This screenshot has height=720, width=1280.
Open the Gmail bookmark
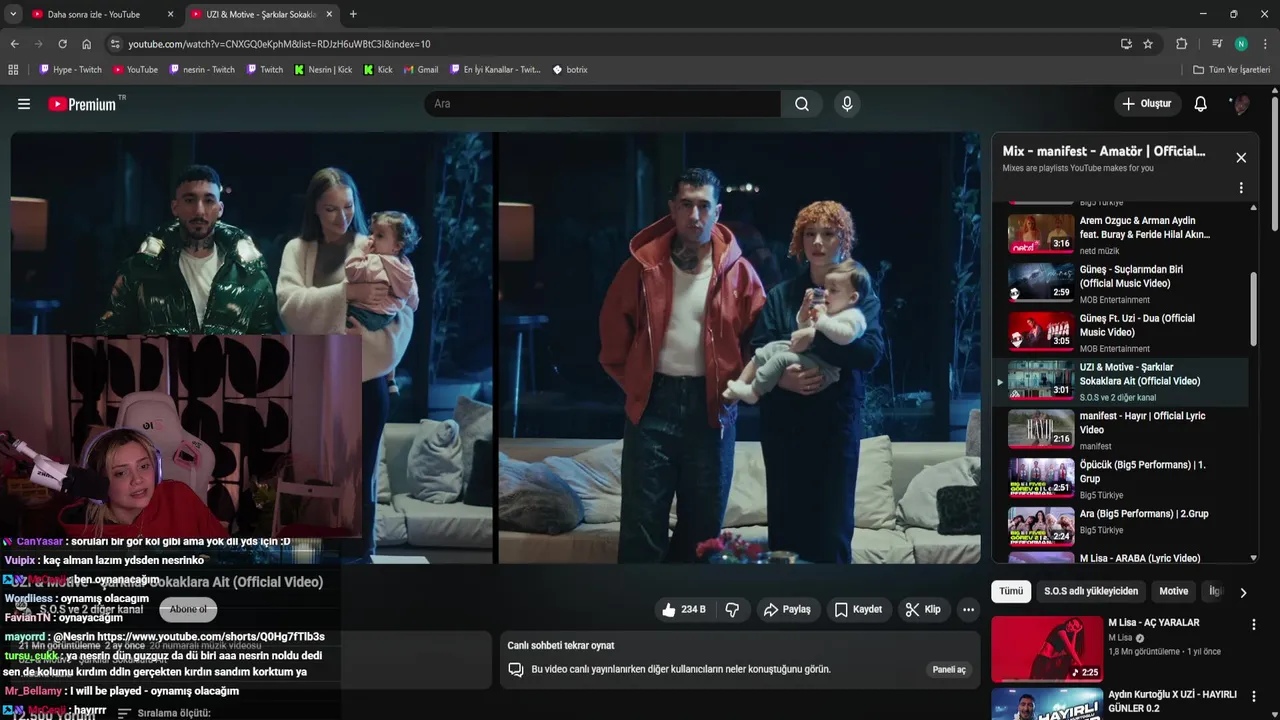[420, 70]
